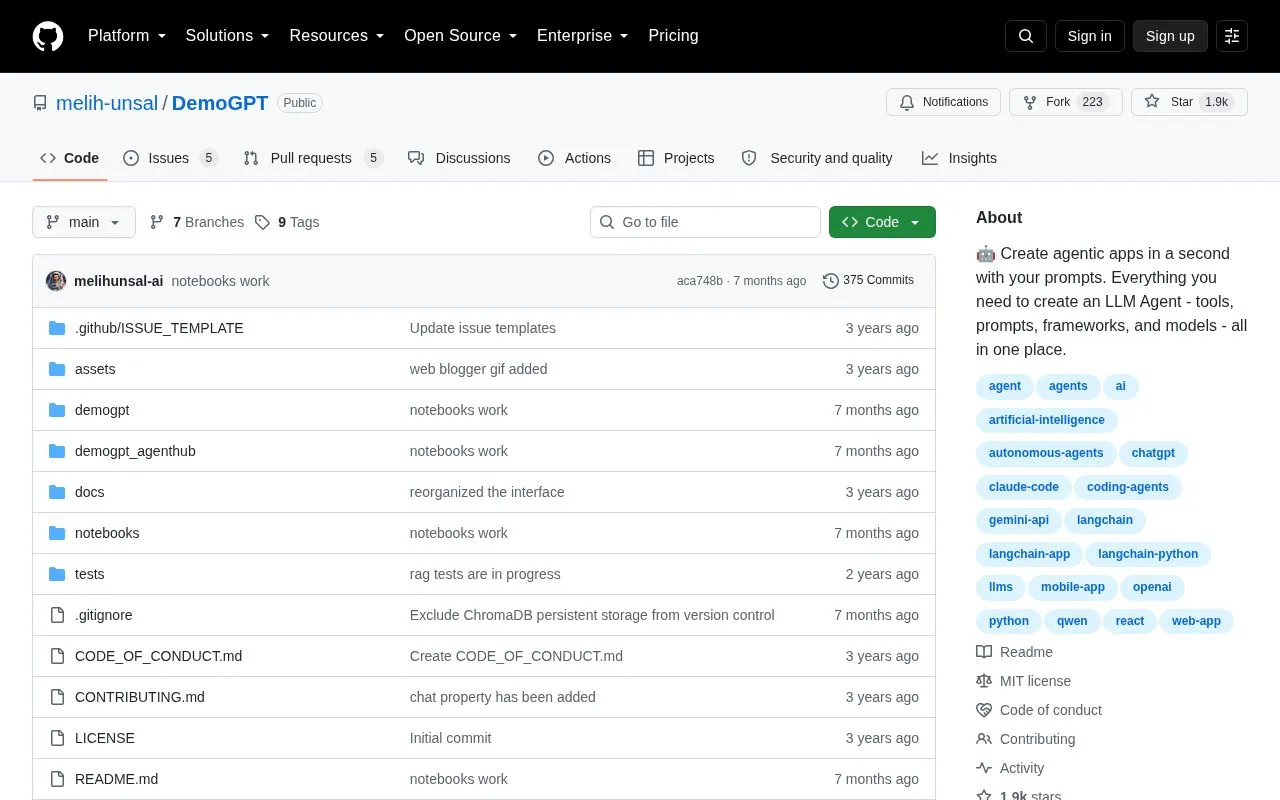The height and width of the screenshot is (800, 1280).
Task: Click the folder icon beside docs
Action: (57, 492)
